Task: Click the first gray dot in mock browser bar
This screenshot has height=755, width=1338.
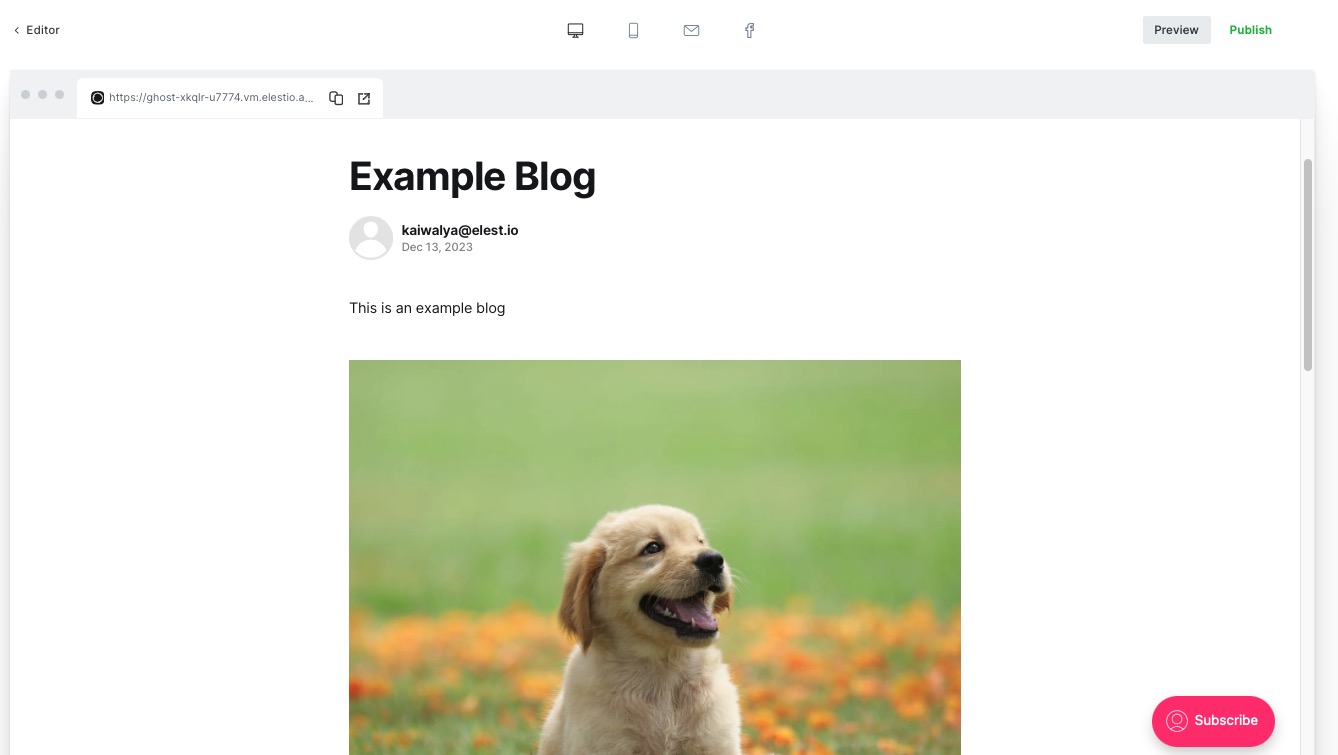Action: pos(25,95)
